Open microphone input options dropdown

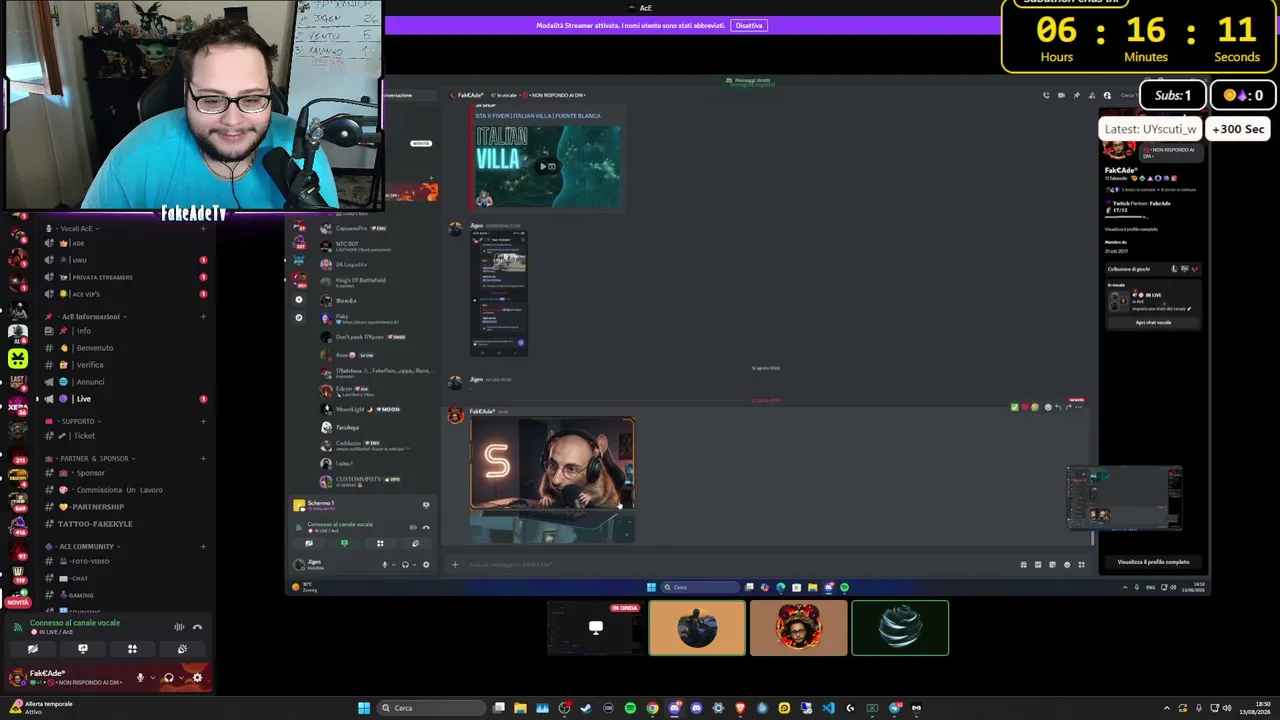pyautogui.click(x=152, y=678)
